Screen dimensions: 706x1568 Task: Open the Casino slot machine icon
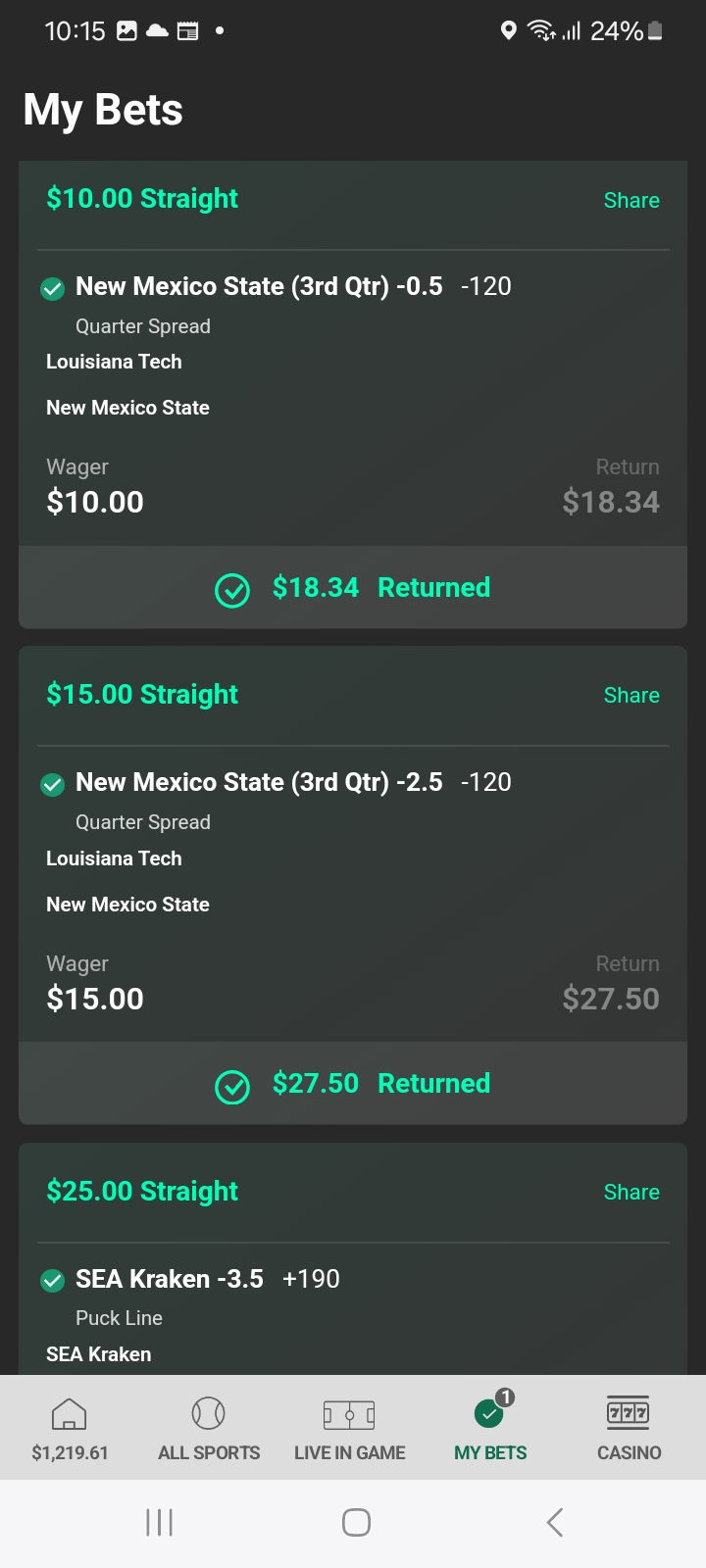[x=629, y=1413]
